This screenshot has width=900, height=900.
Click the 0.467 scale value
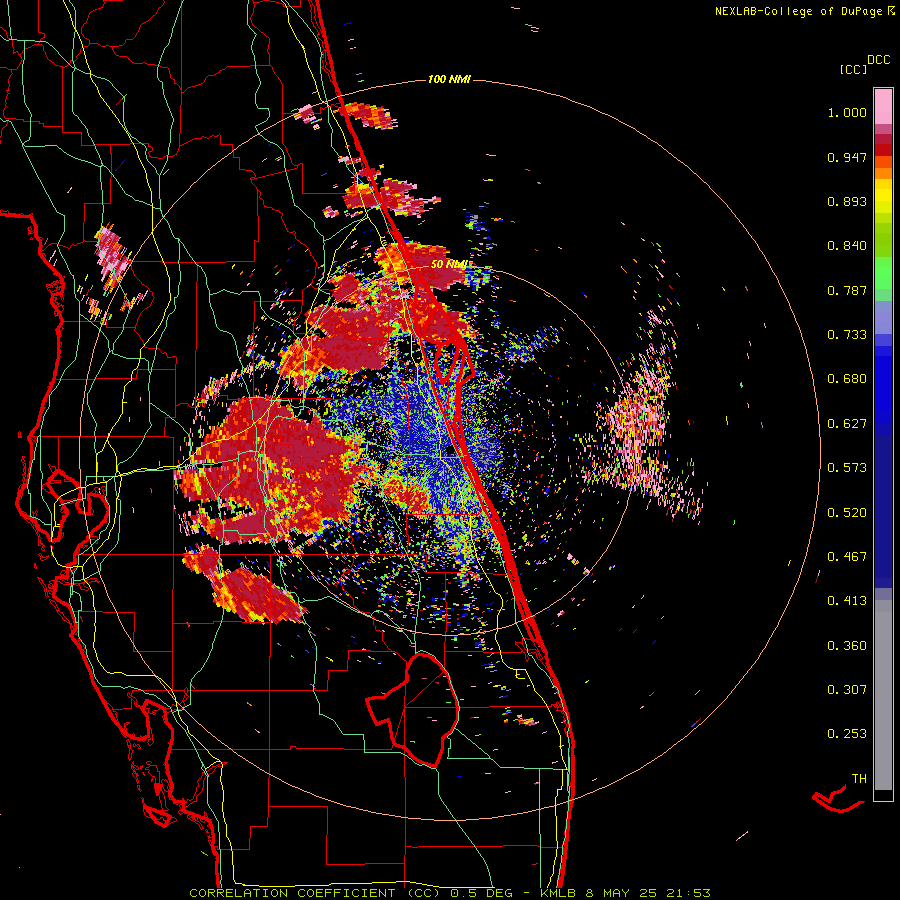pyautogui.click(x=847, y=557)
